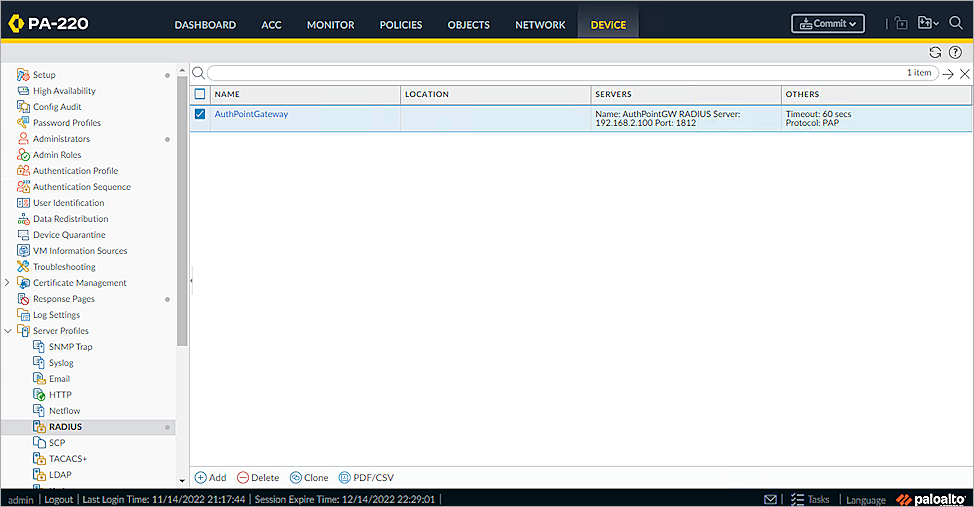The image size is (974, 507).
Task: Click the Admin Roles icon
Action: coord(23,155)
